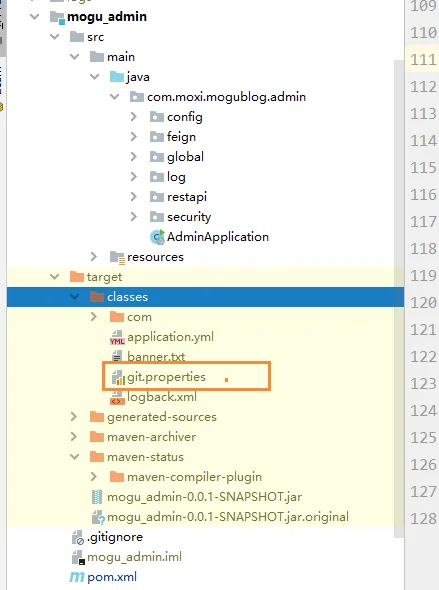This screenshot has width=439, height=590.
Task: Expand the generated-sources folder
Action: coord(74,417)
